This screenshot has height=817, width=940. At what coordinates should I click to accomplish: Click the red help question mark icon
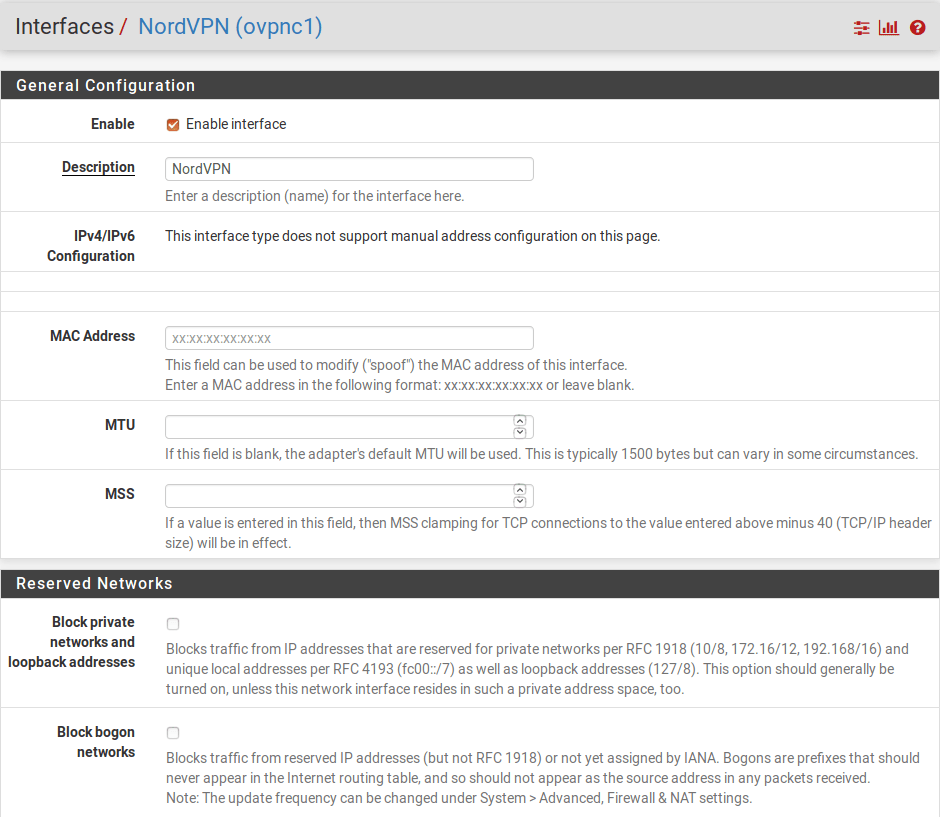pyautogui.click(x=917, y=28)
